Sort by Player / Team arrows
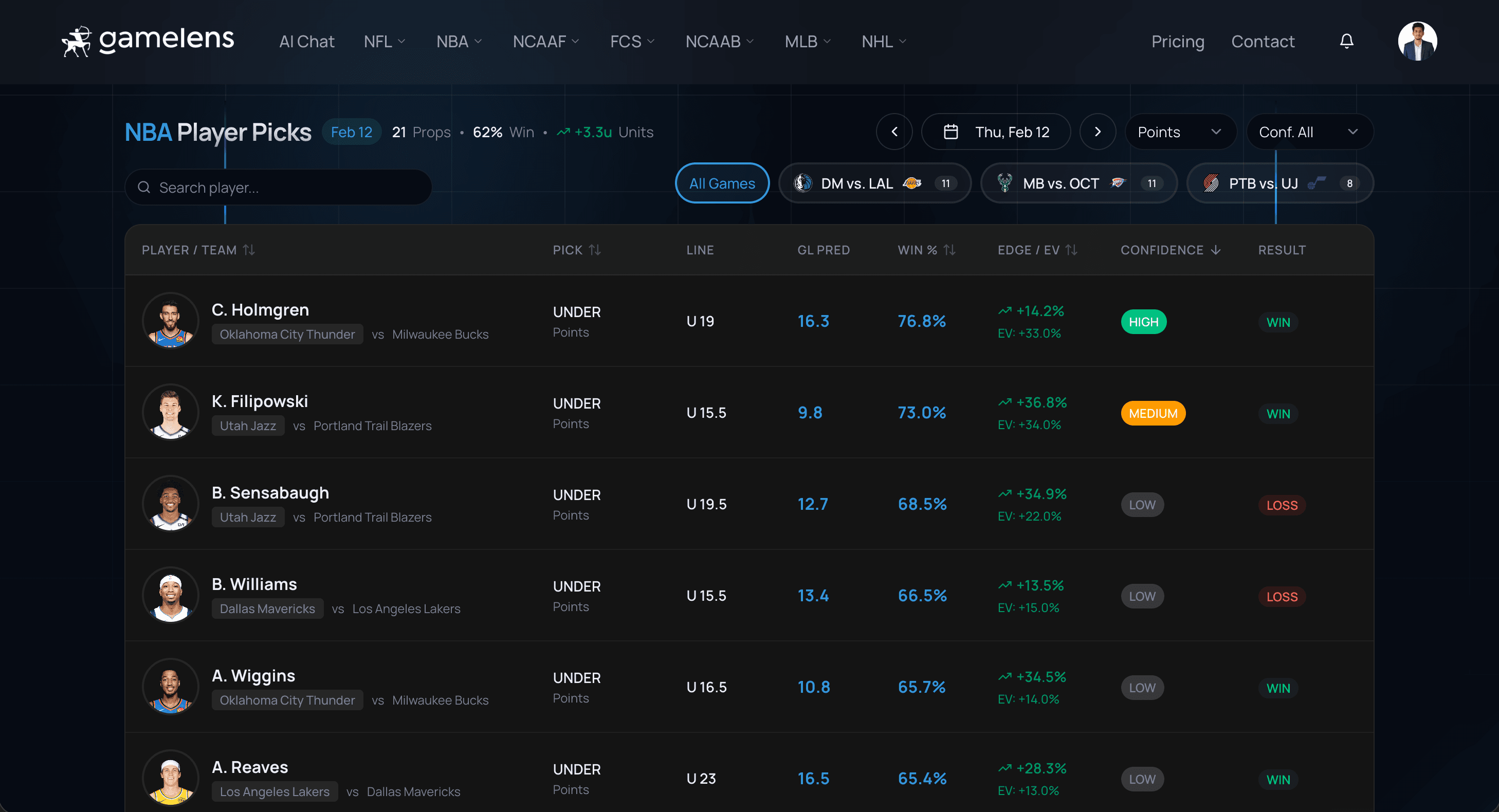Image resolution: width=1499 pixels, height=812 pixels. click(249, 250)
